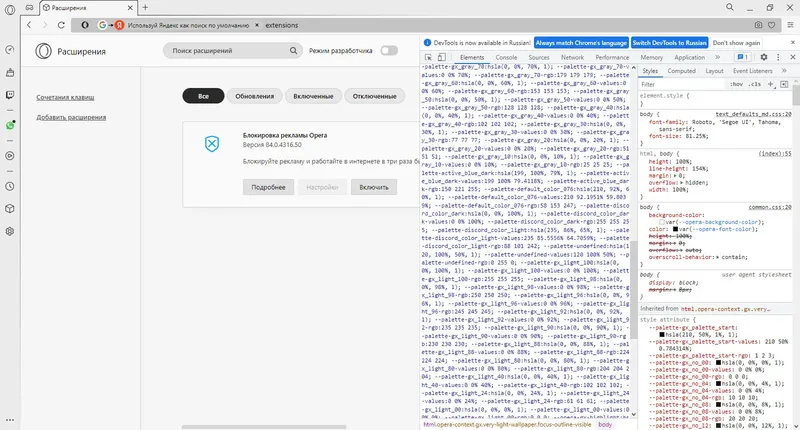Open WhatsApp messenger in sidebar
Viewport: 800px width, 430px height.
(x=10, y=125)
